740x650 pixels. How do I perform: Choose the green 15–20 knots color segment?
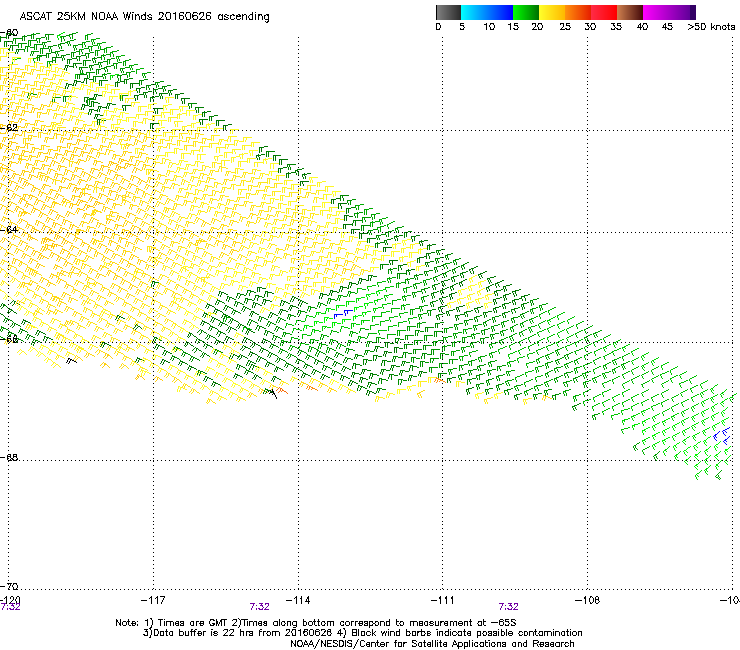pyautogui.click(x=526, y=12)
